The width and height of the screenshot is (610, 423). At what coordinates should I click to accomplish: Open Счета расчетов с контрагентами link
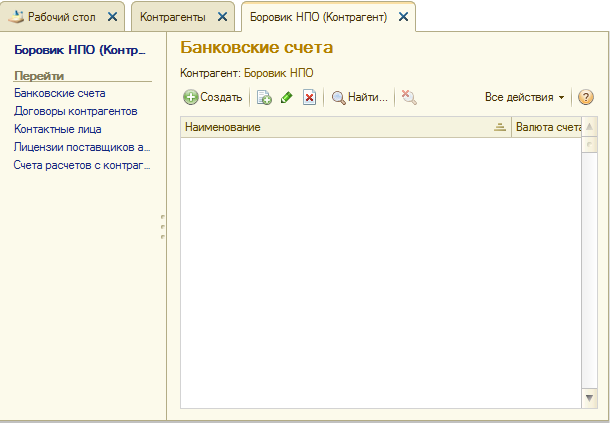82,165
